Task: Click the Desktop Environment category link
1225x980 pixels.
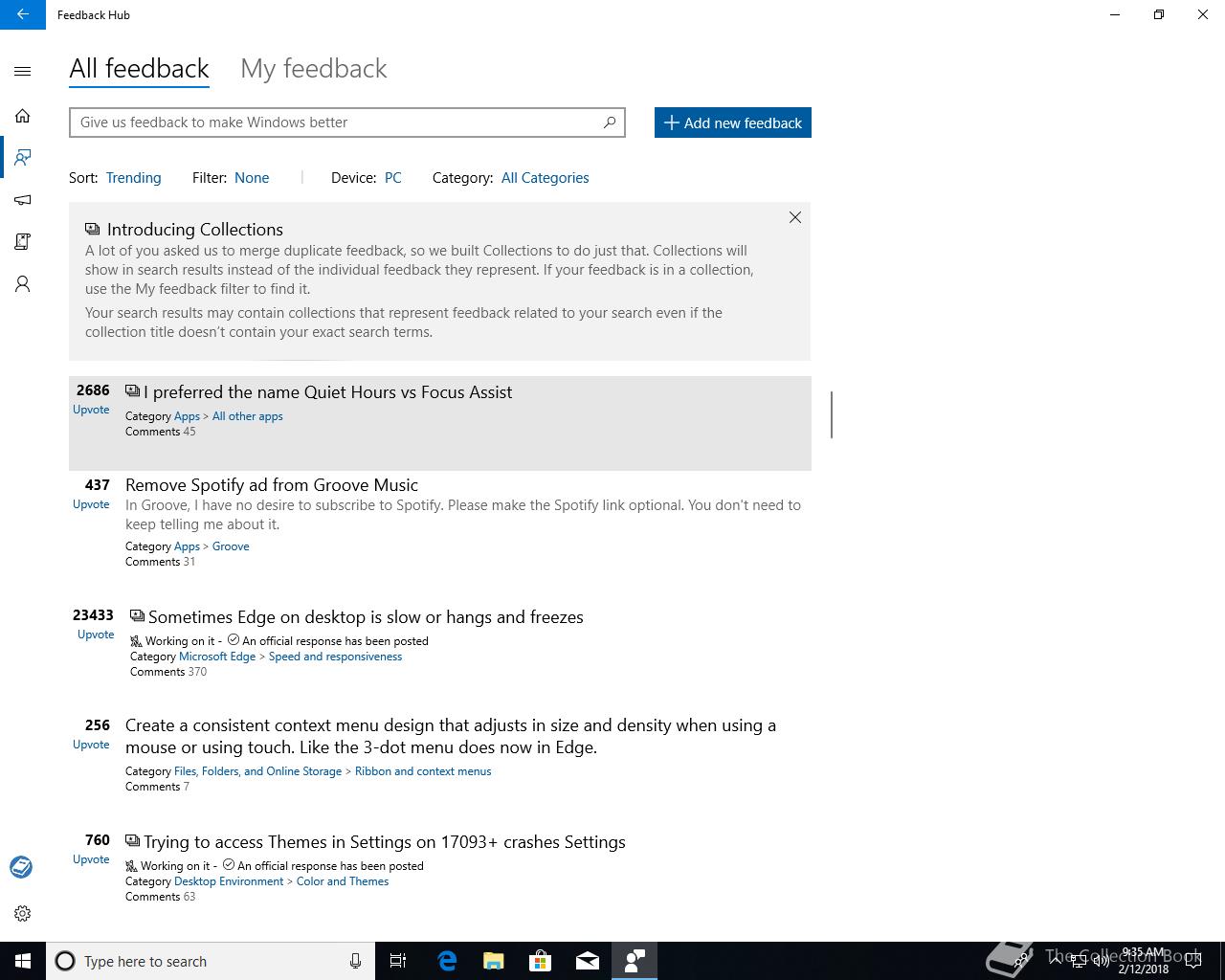Action: pyautogui.click(x=229, y=881)
